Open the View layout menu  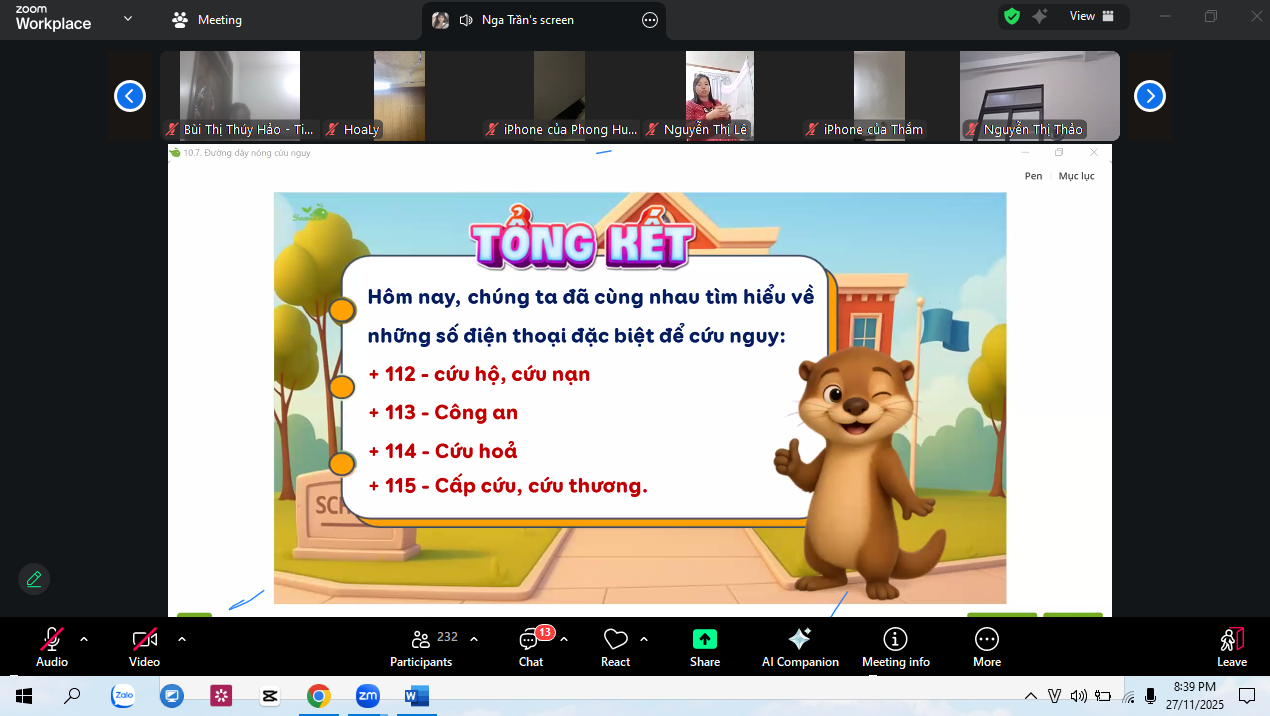pos(1091,16)
